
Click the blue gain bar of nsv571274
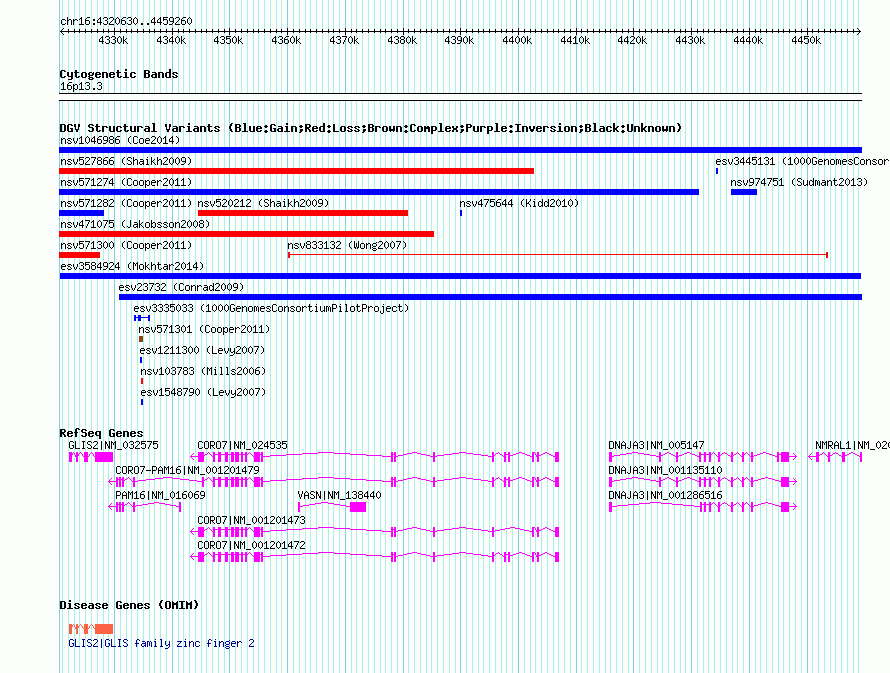click(x=379, y=192)
